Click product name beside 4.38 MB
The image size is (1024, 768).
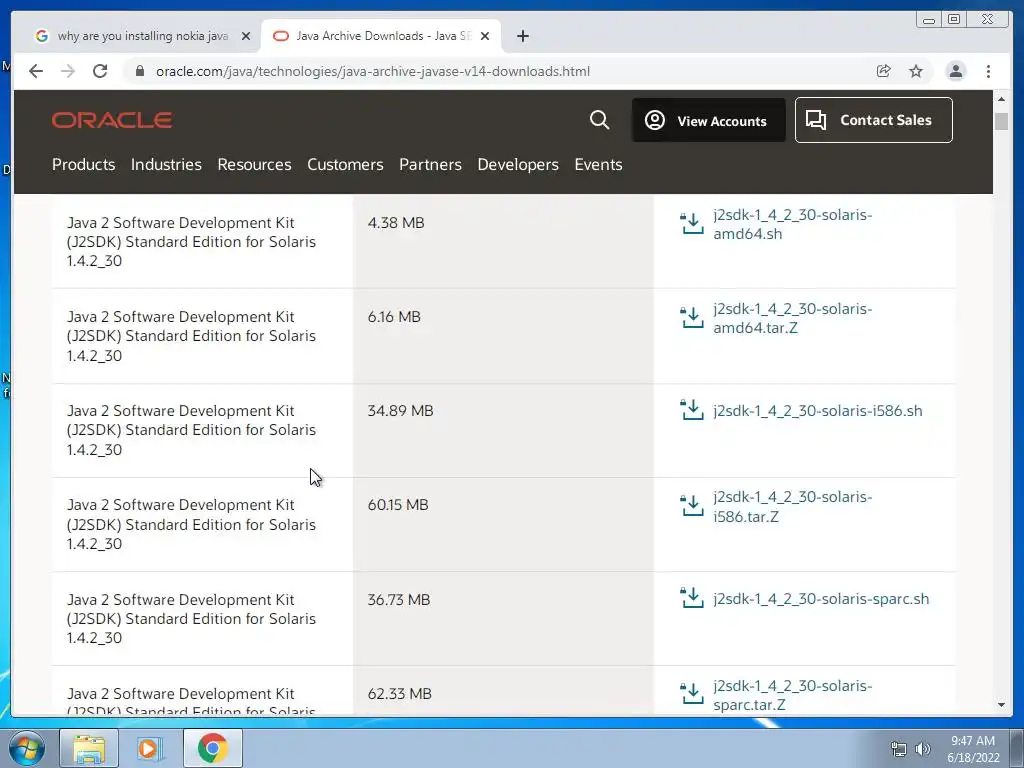[191, 242]
